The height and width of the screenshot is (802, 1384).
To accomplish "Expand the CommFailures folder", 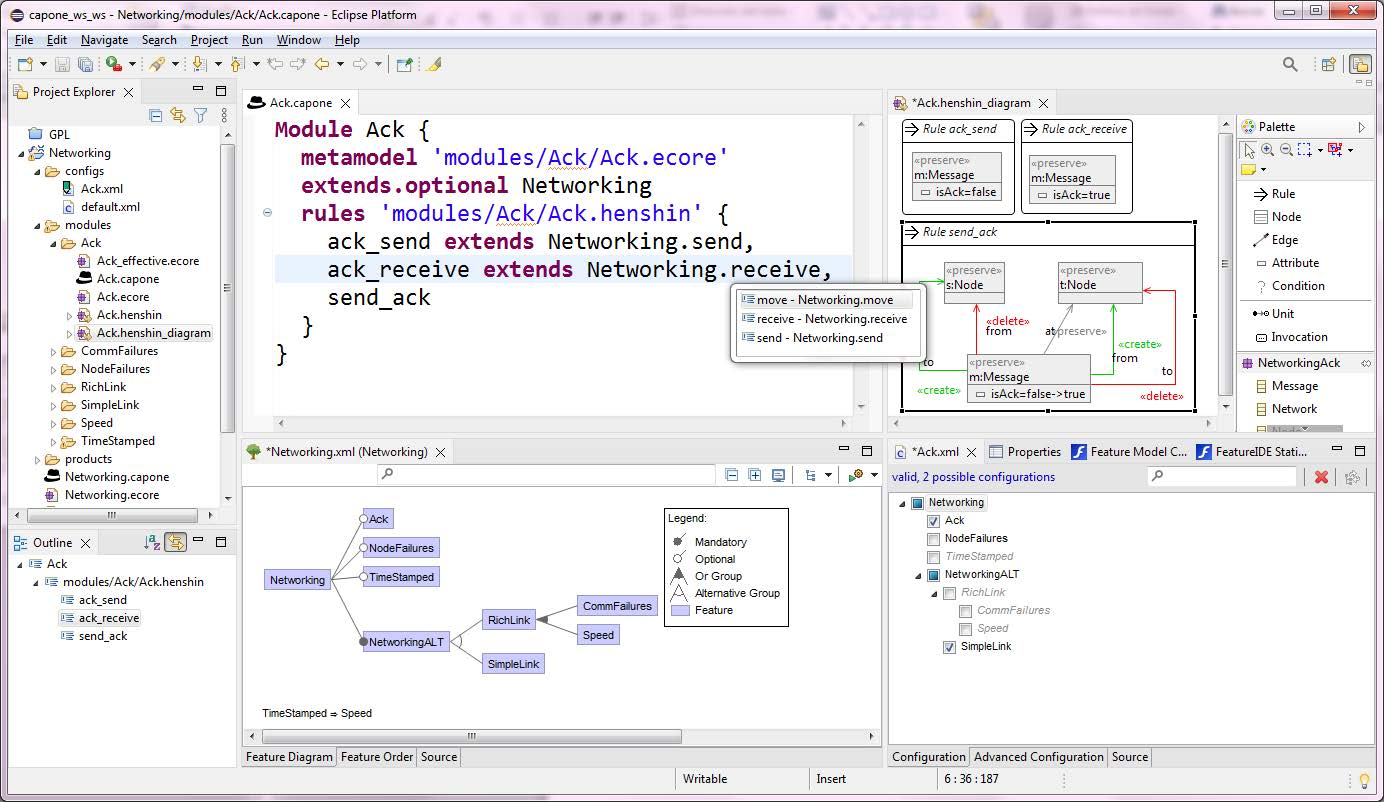I will (x=54, y=351).
